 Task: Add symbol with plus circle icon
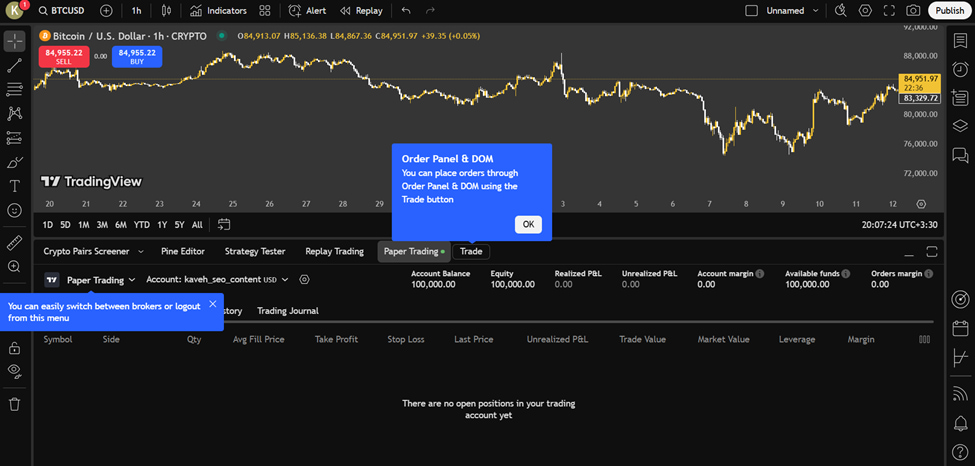(106, 11)
